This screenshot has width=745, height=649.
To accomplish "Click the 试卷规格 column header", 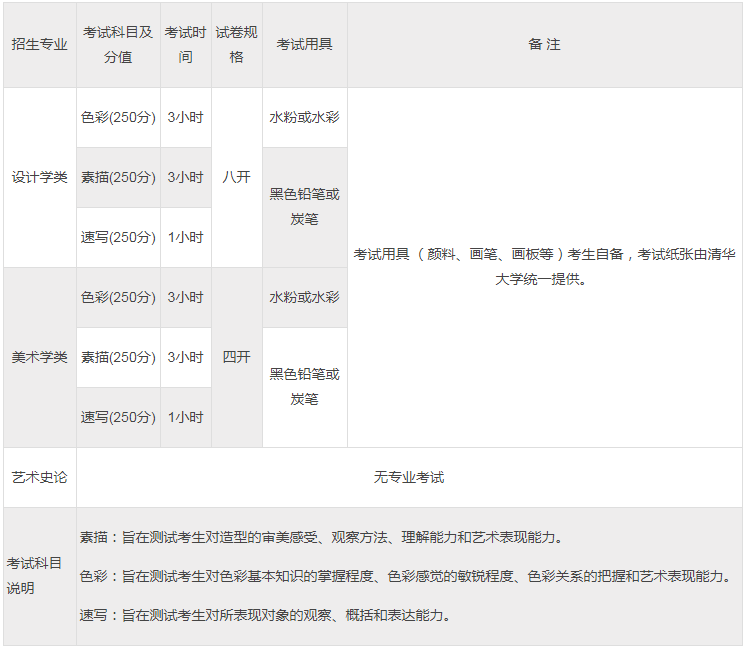I will pyautogui.click(x=237, y=45).
